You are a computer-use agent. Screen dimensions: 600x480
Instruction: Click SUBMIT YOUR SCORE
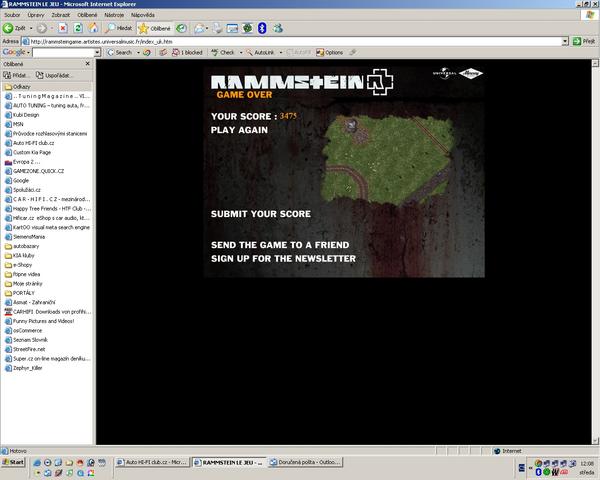click(261, 214)
